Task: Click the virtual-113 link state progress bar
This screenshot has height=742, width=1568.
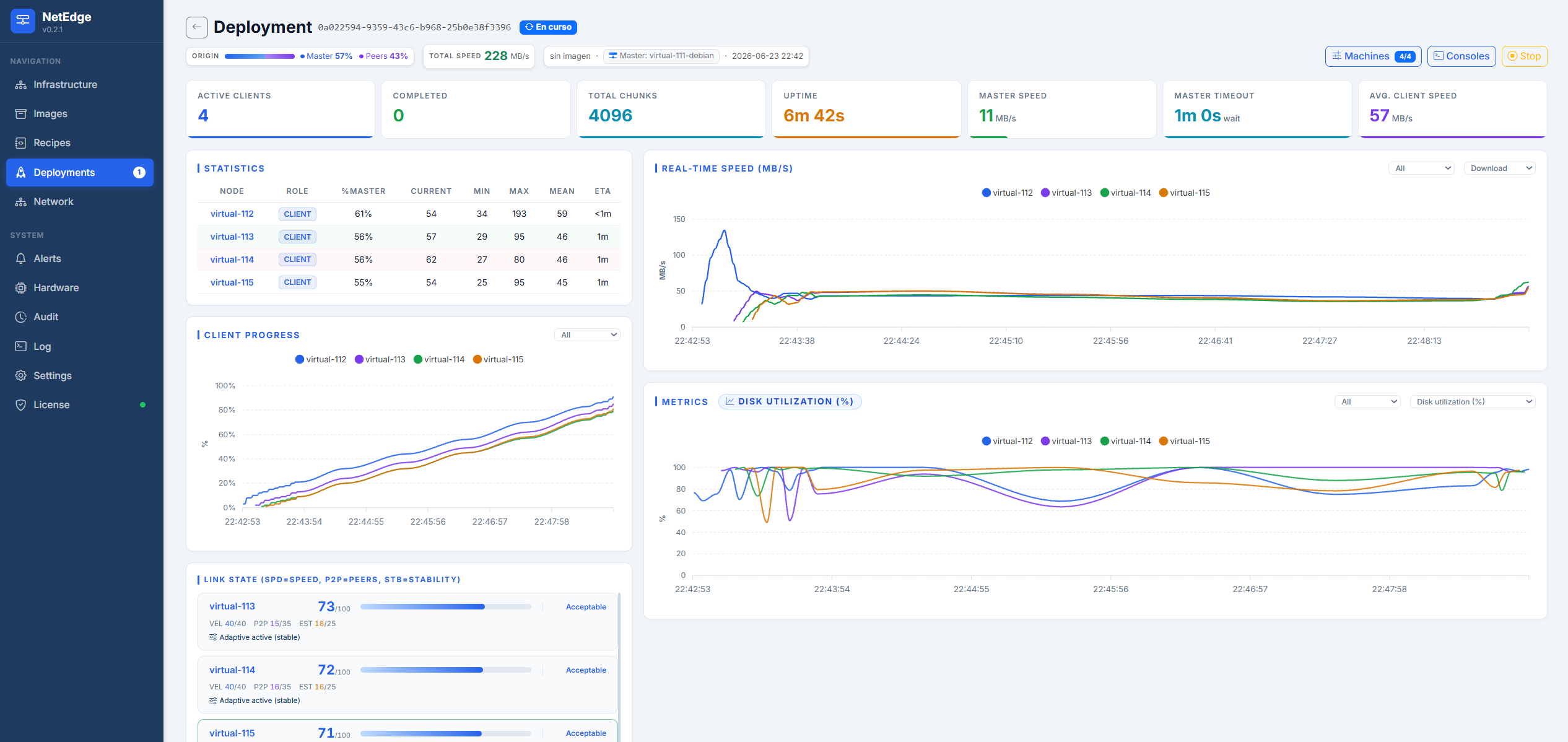Action: pyautogui.click(x=445, y=607)
